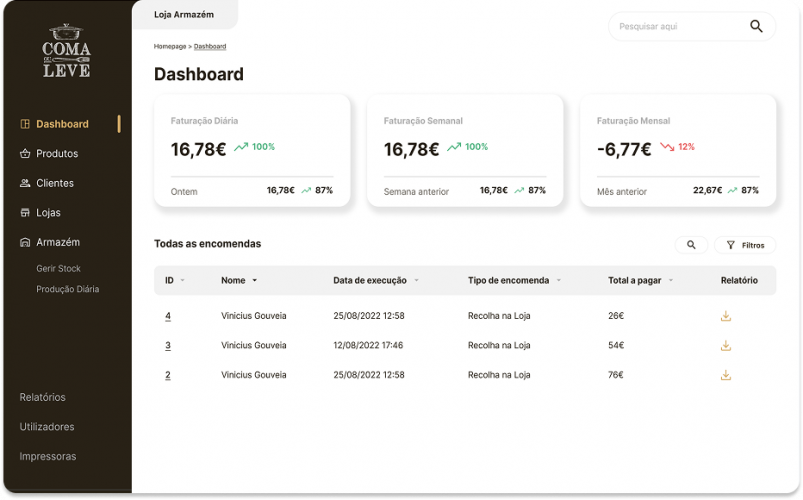Open the Armazém section in sidebar

(x=58, y=242)
